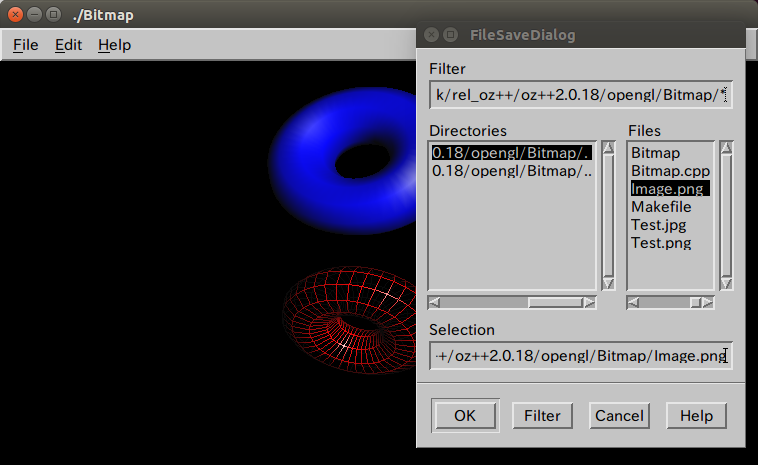
Task: Confirm the save with the OK button
Action: coord(465,416)
